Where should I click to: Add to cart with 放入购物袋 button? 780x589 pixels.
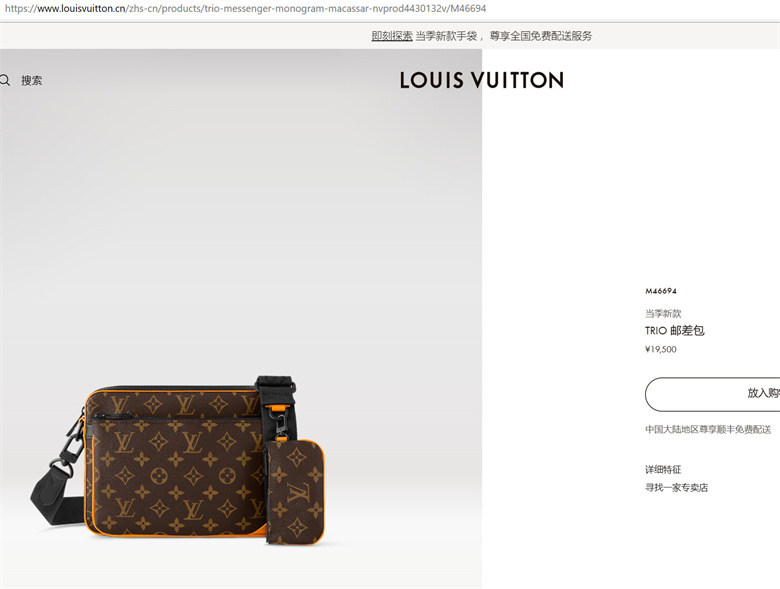(x=712, y=394)
